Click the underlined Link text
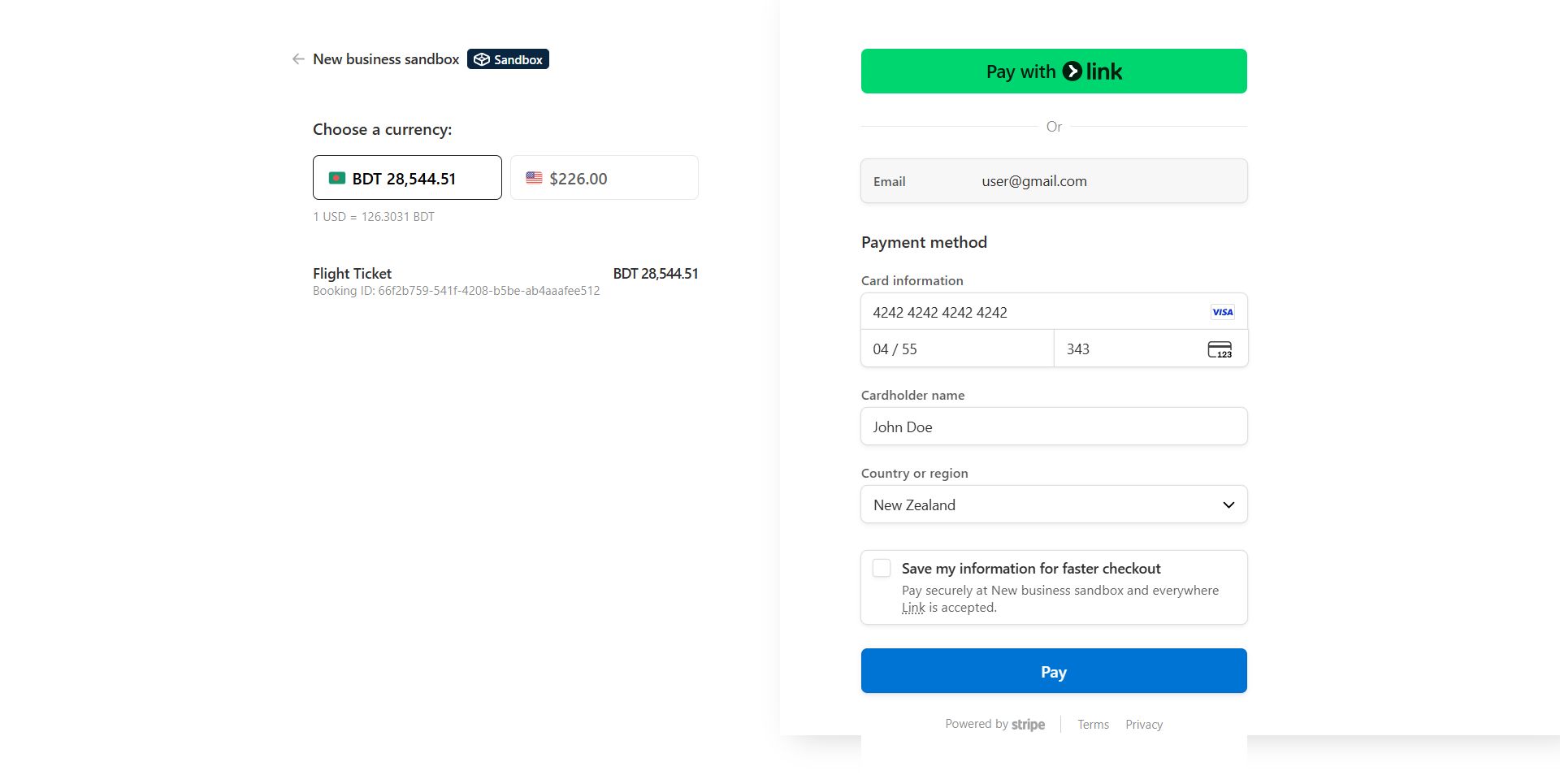 click(x=913, y=608)
